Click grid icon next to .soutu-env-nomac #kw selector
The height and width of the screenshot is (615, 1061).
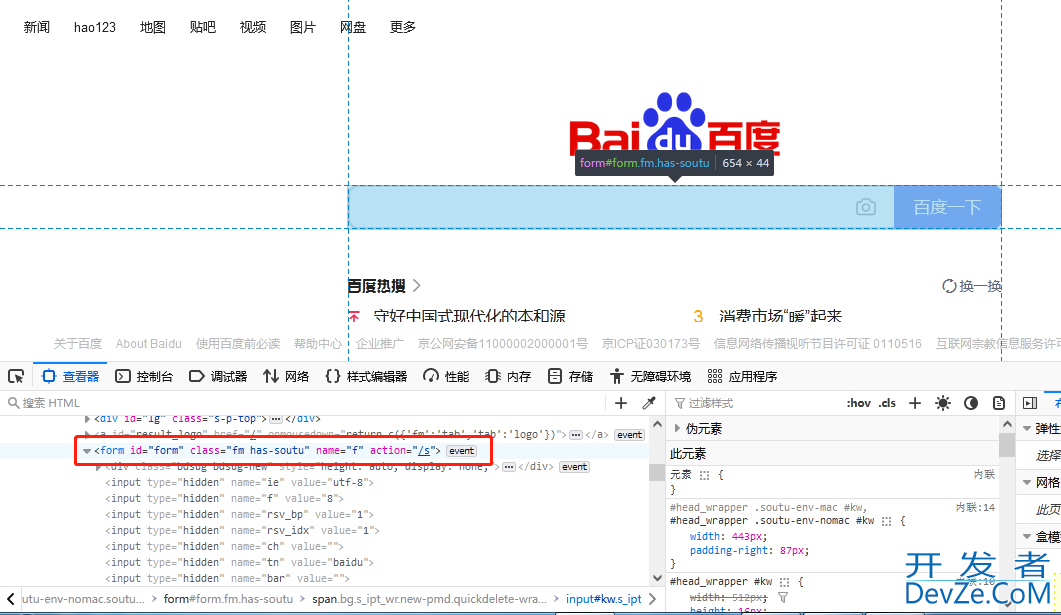(x=886, y=521)
